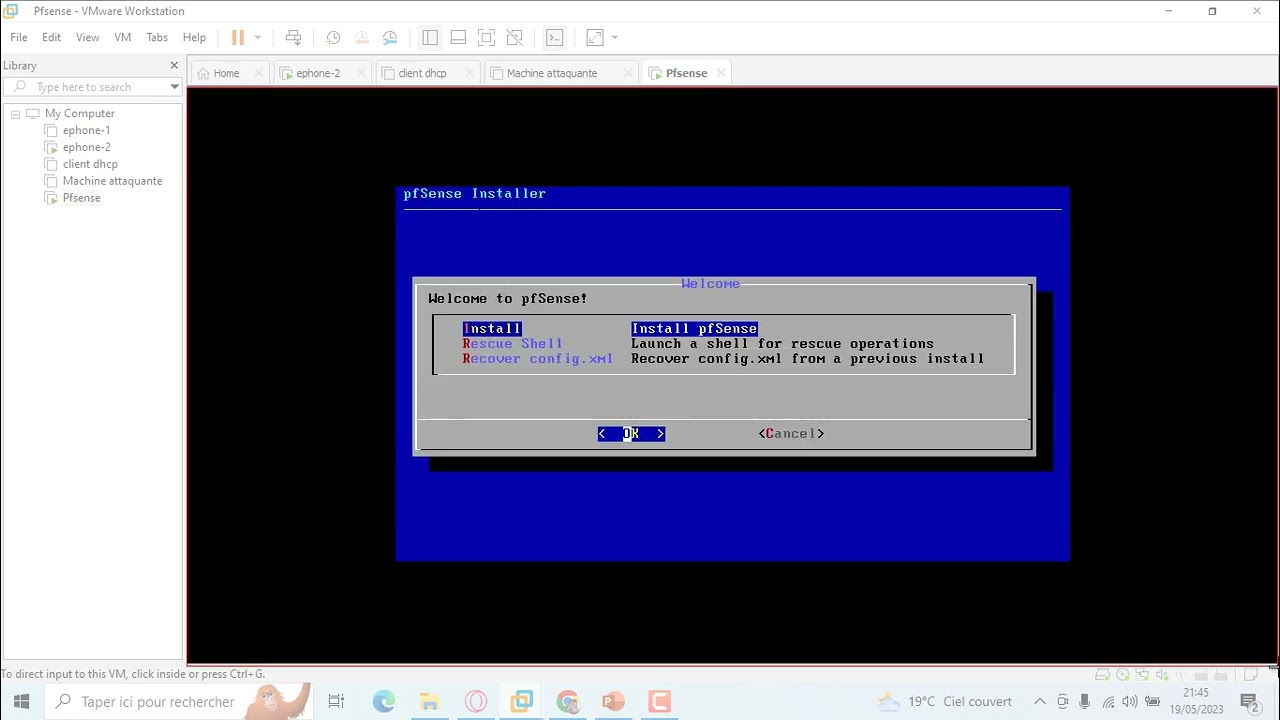Select the Rescue Shell option
The image size is (1280, 720).
512,343
